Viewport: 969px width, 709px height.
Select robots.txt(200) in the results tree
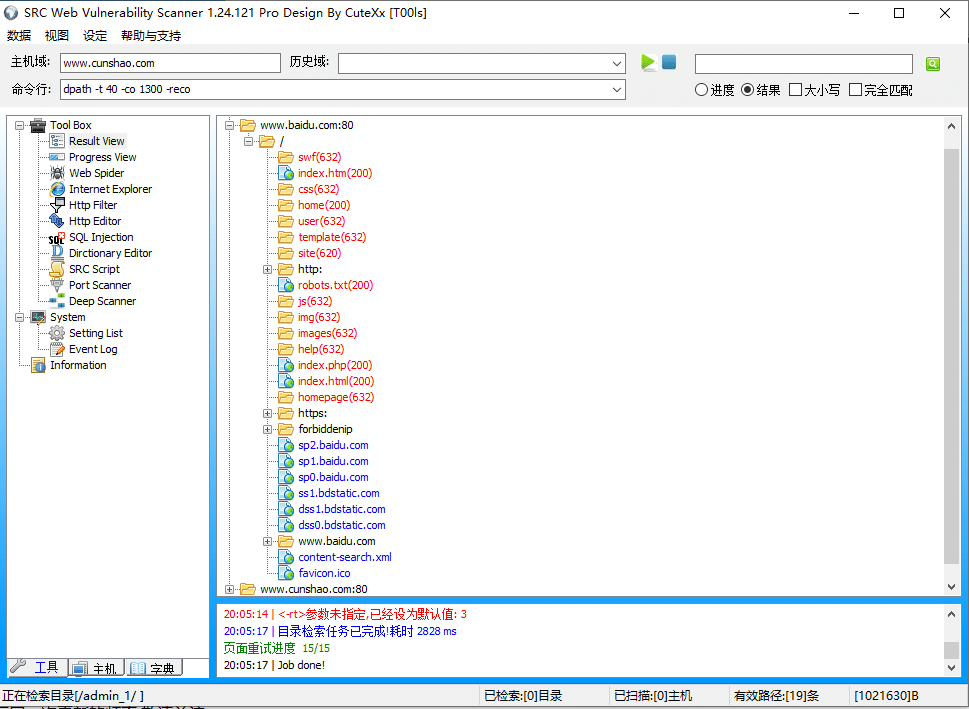coord(335,285)
